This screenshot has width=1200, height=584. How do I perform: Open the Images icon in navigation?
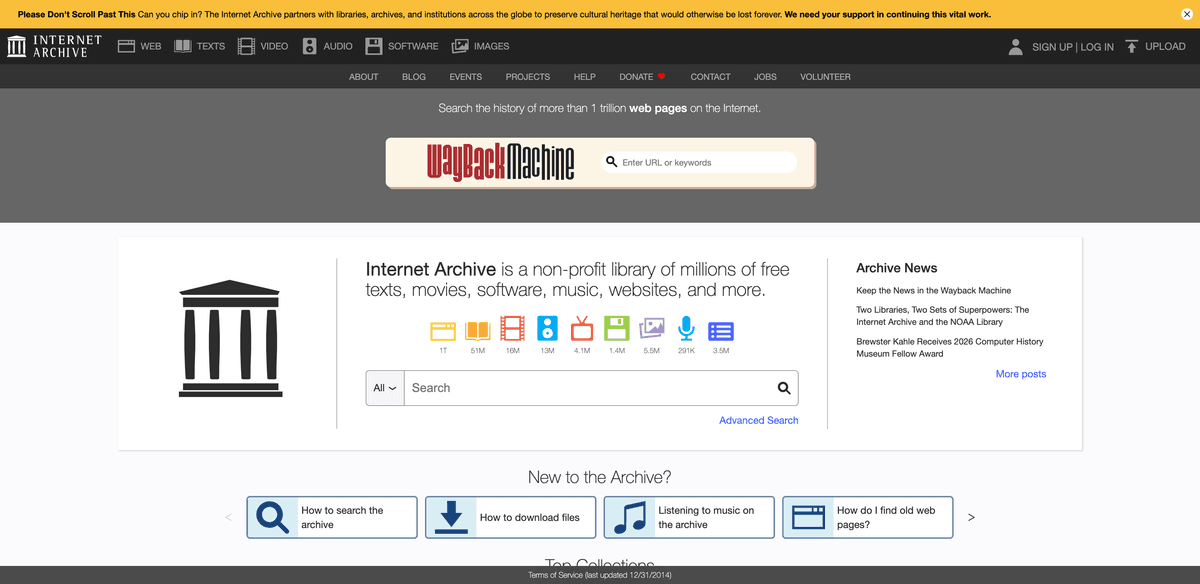[460, 46]
